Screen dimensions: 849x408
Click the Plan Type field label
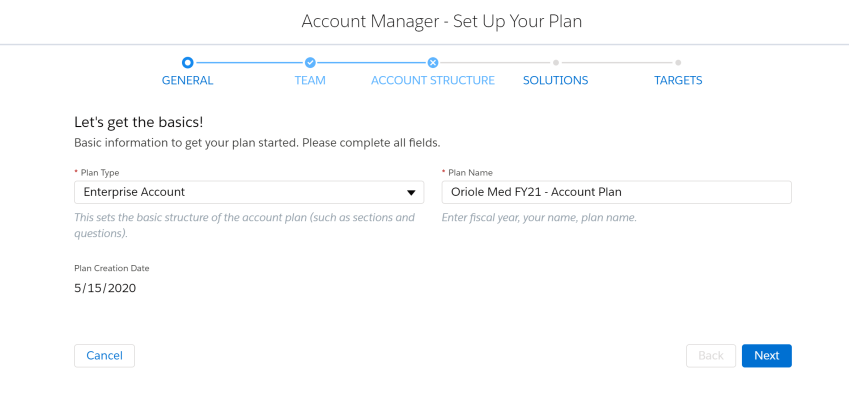click(x=100, y=173)
